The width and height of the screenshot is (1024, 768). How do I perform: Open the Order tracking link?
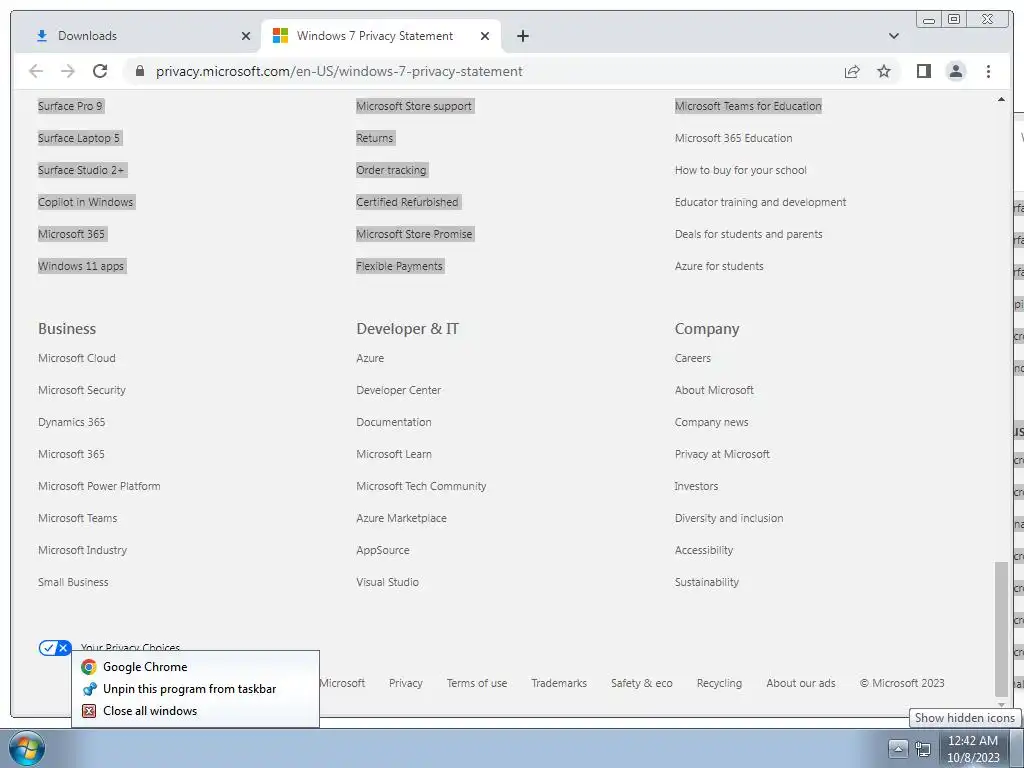pyautogui.click(x=391, y=170)
